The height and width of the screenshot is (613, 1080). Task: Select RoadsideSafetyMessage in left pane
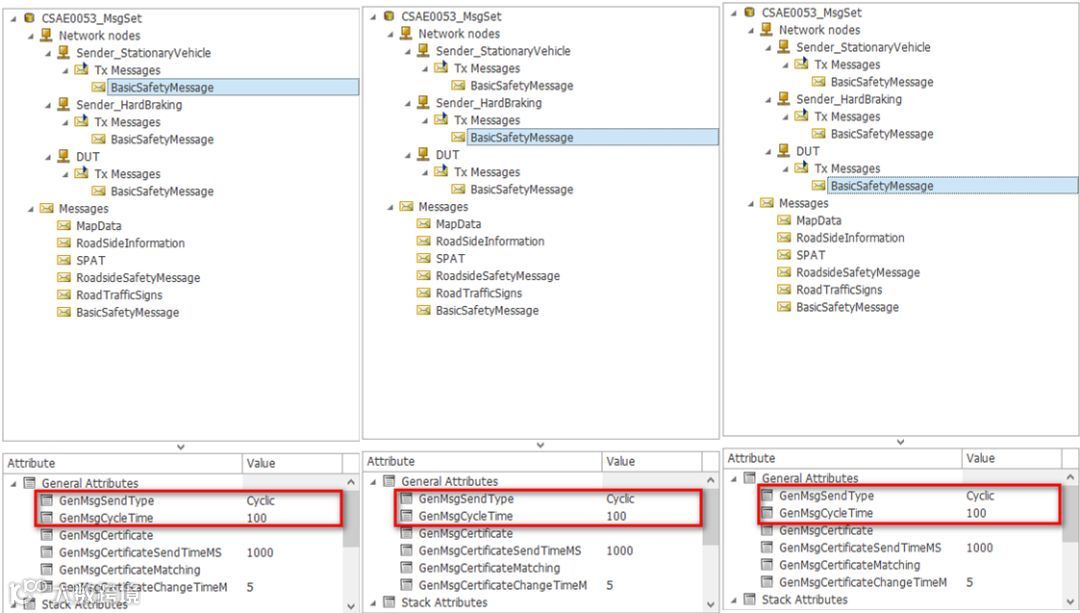(x=138, y=278)
